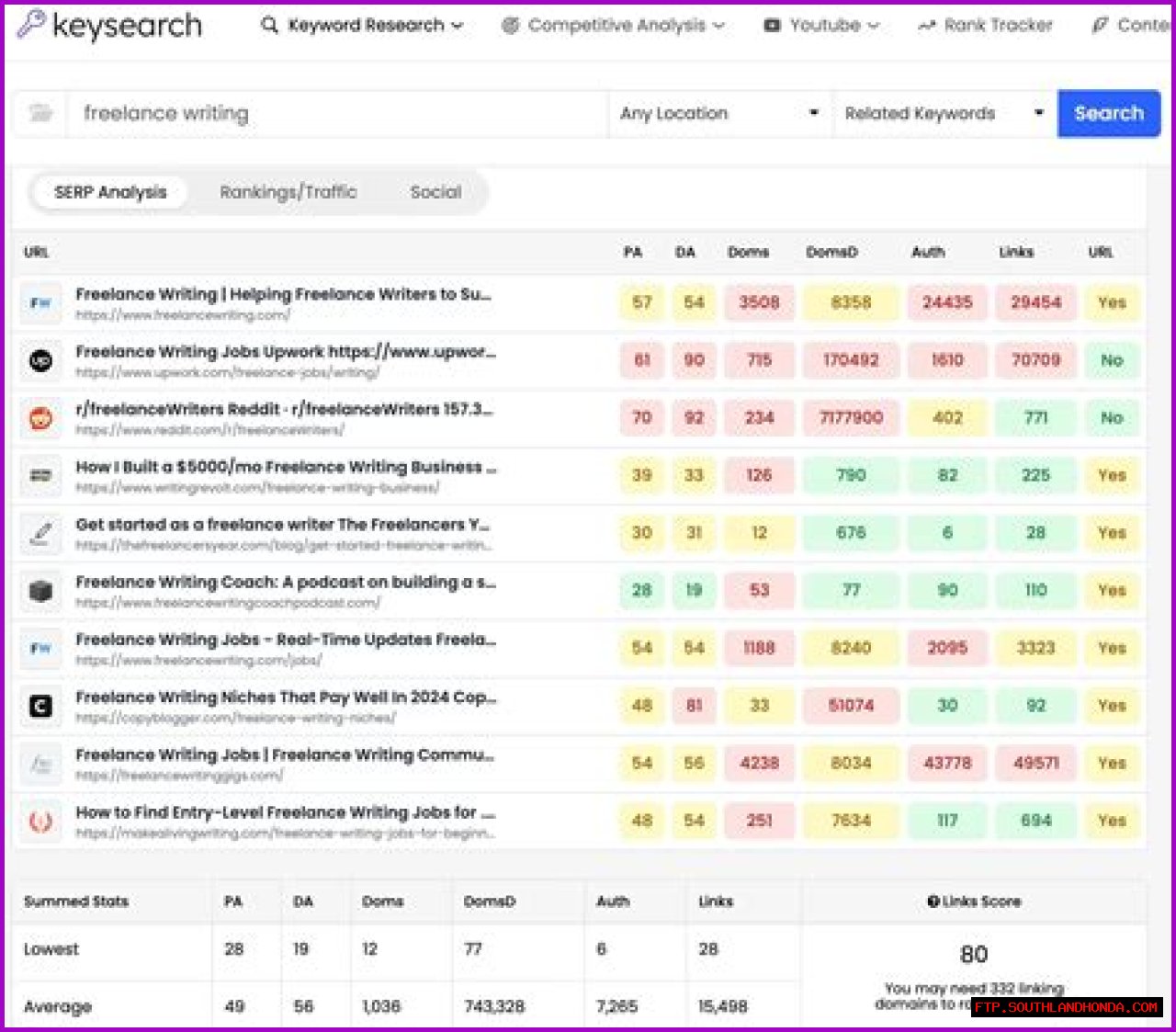Open the Rank Tracker menu item
Screen dimensions: 1176x1032
pos(986,25)
